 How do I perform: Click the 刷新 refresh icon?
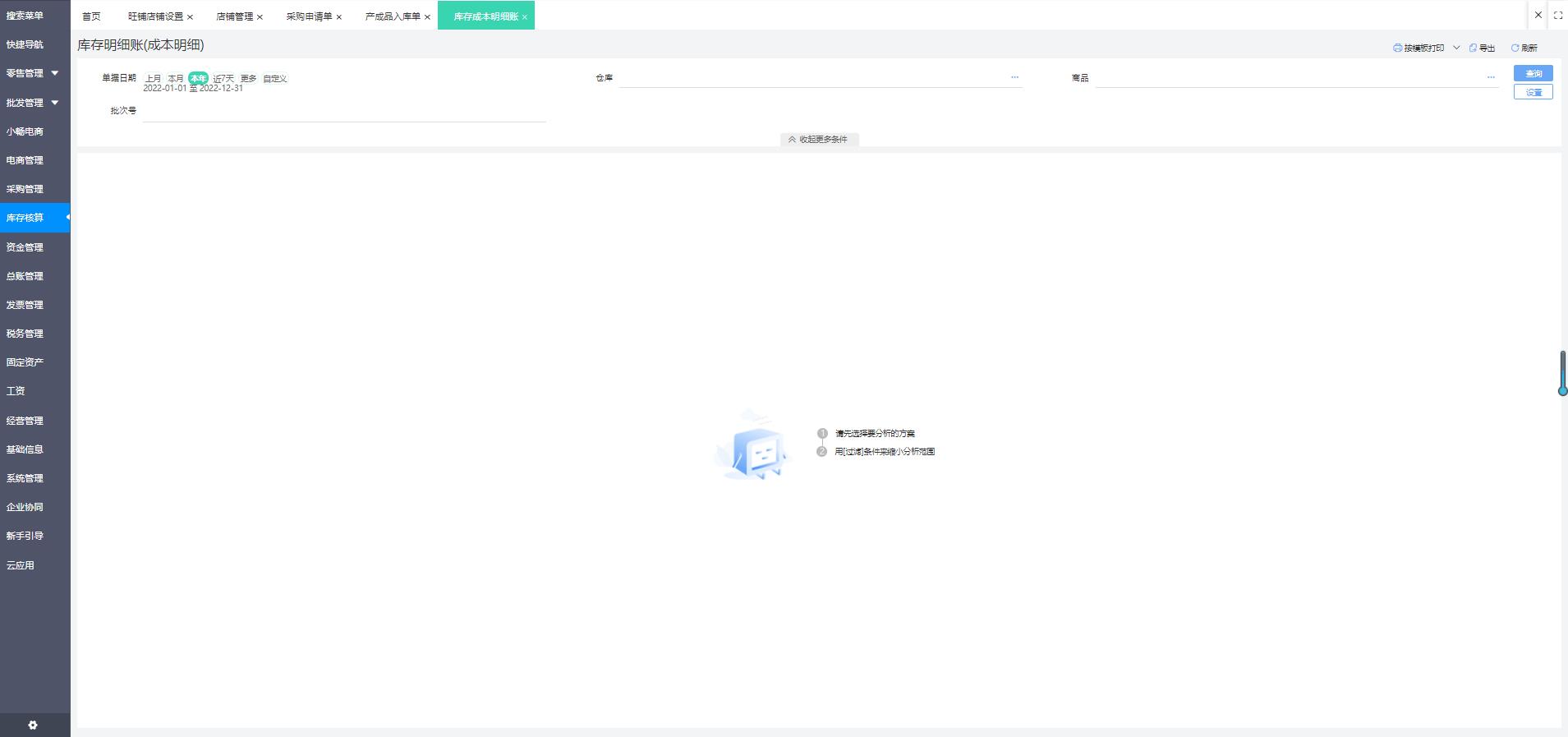tap(1515, 48)
